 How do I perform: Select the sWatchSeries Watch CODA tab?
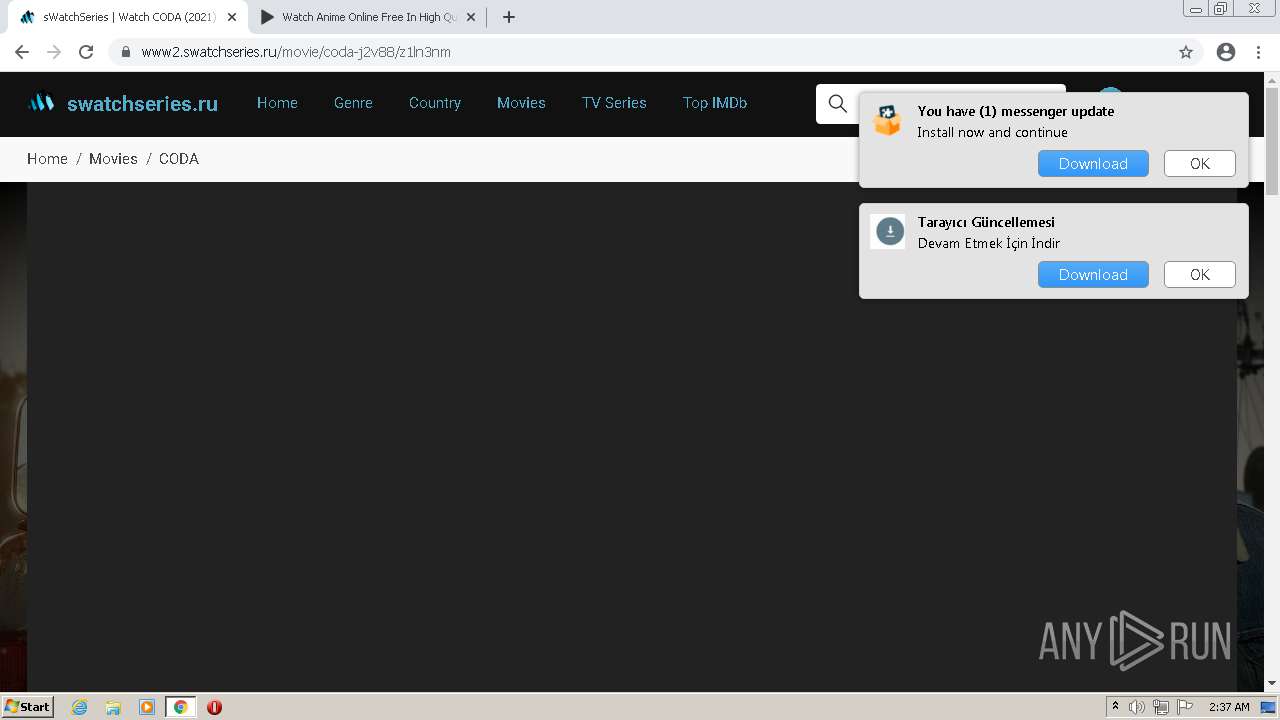tap(128, 17)
